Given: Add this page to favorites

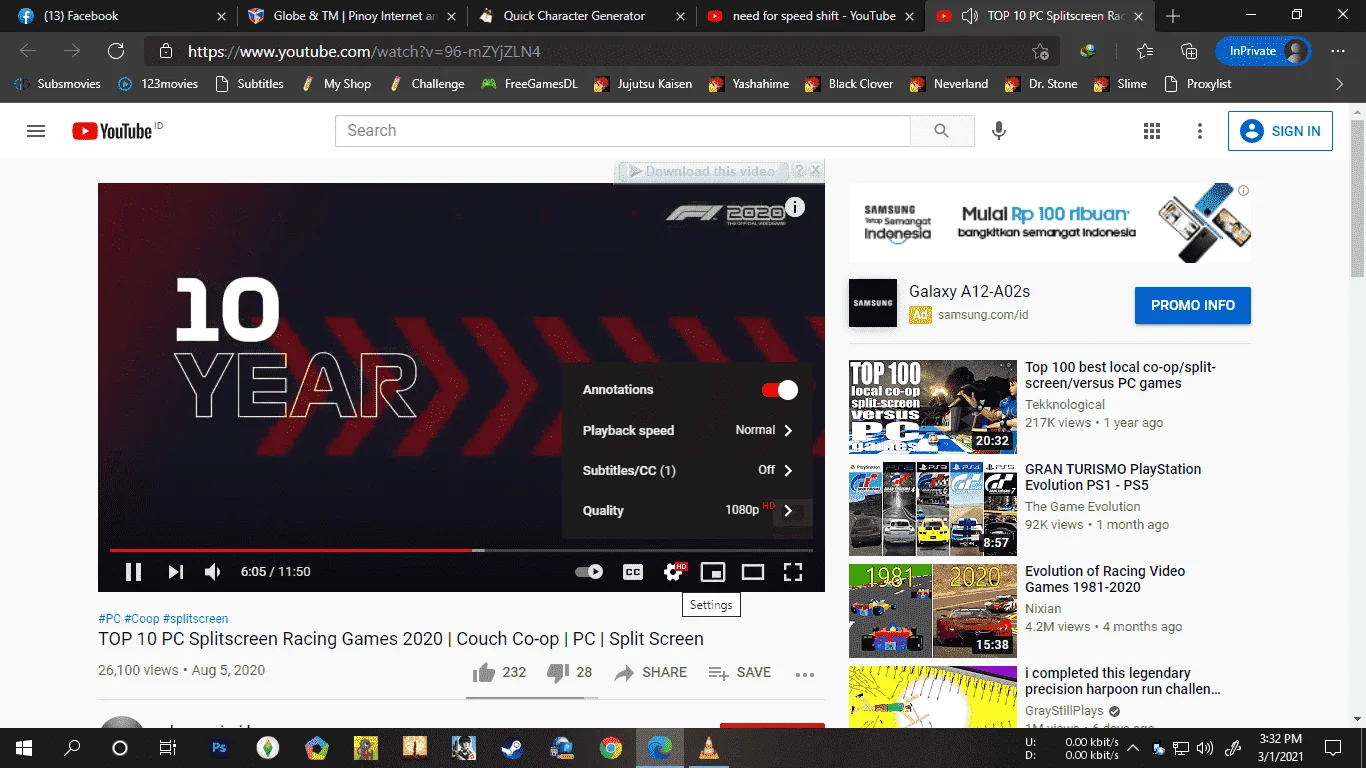Looking at the screenshot, I should tap(1040, 52).
